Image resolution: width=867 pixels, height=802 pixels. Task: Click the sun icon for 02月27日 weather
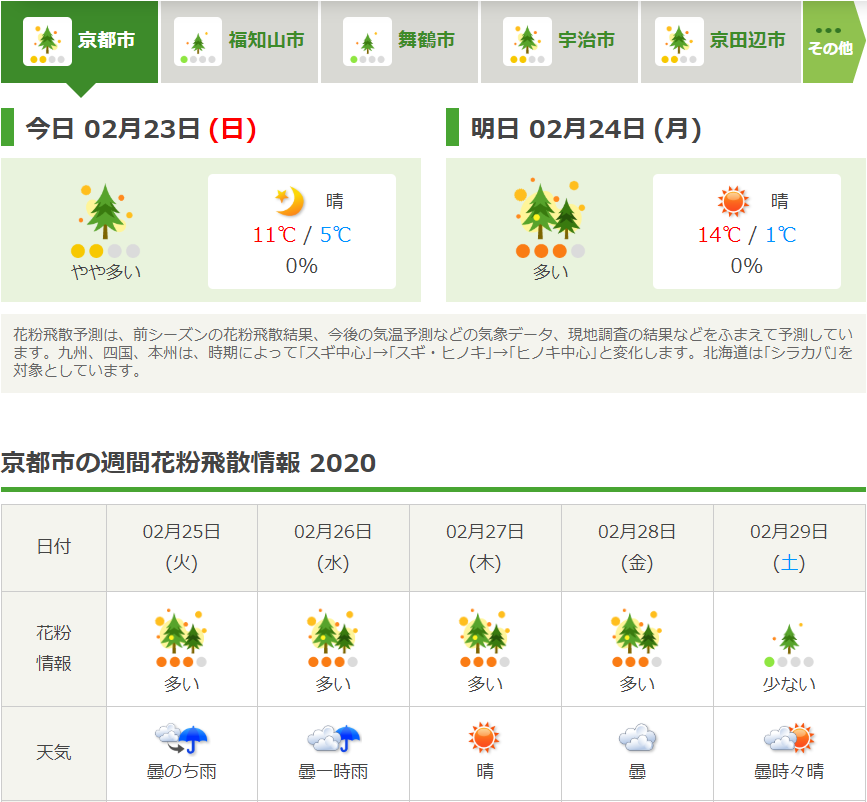point(484,737)
